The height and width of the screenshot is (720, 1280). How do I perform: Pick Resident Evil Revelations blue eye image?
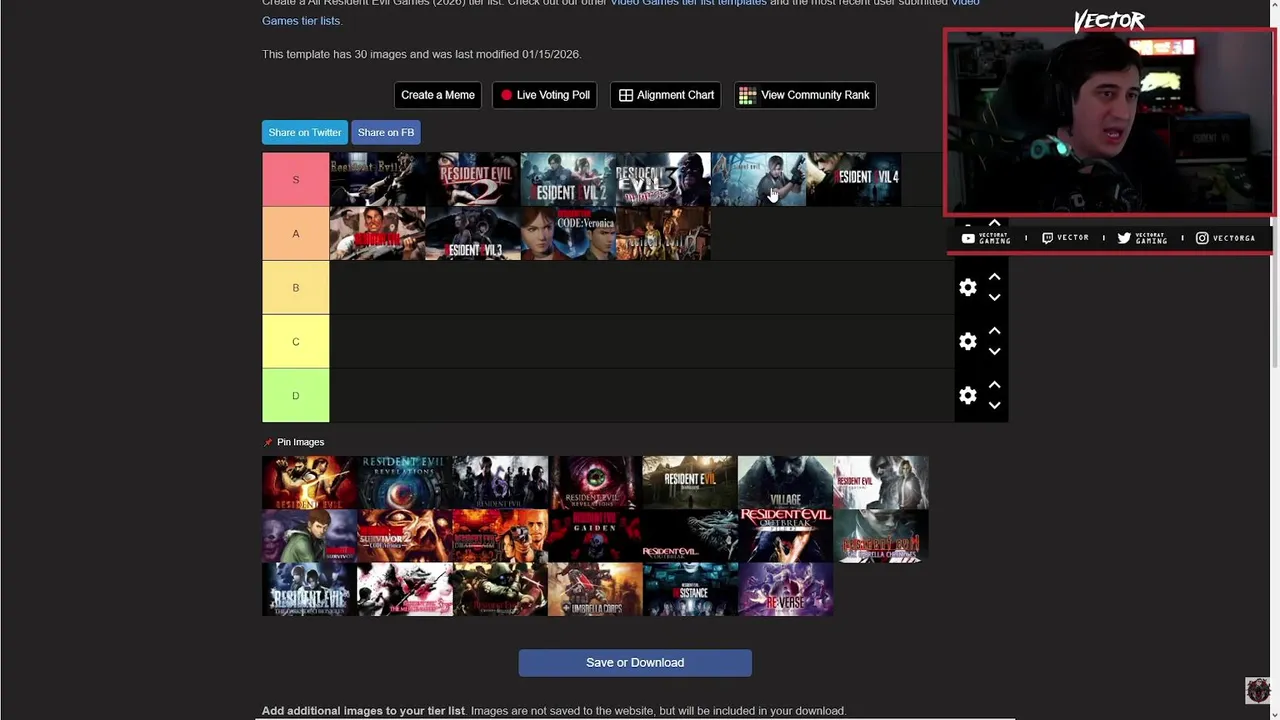[404, 482]
